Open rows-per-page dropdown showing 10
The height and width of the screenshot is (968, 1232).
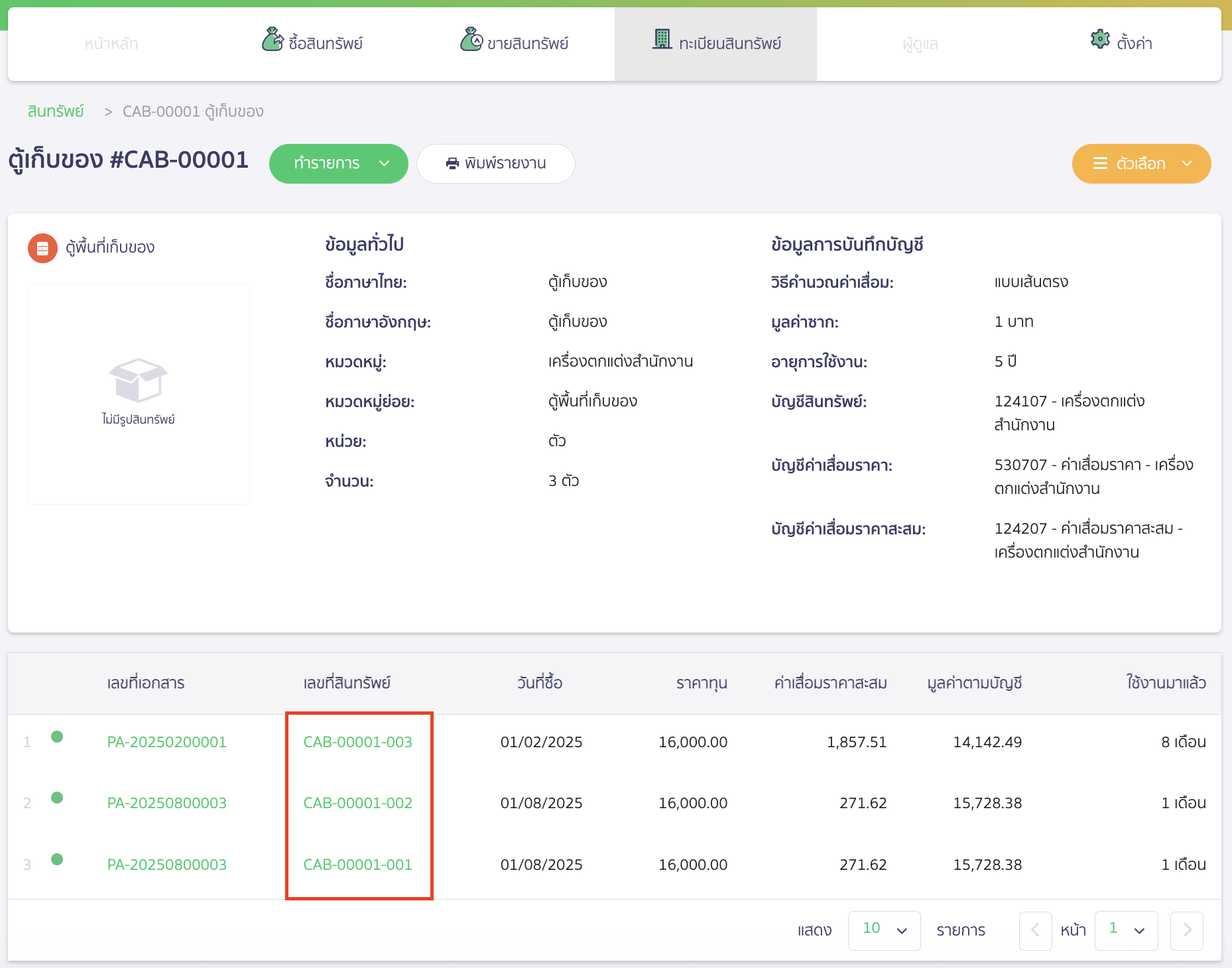tap(884, 930)
